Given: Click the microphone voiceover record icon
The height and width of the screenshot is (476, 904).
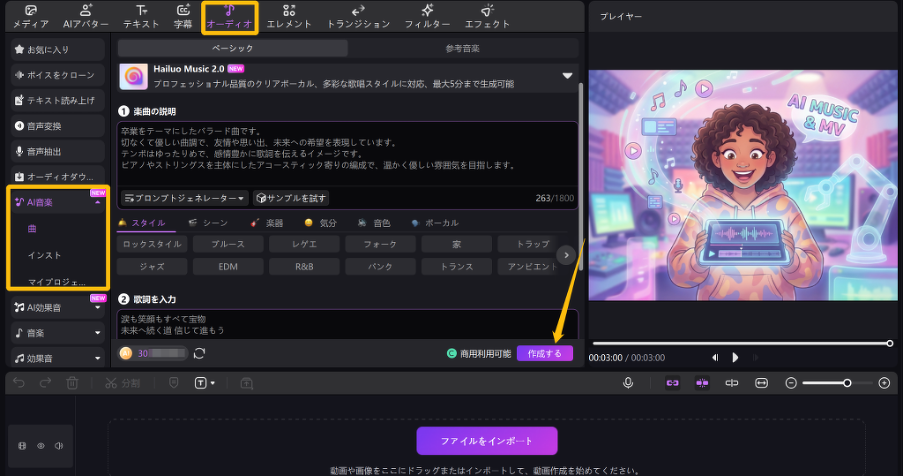Looking at the screenshot, I should pyautogui.click(x=628, y=383).
